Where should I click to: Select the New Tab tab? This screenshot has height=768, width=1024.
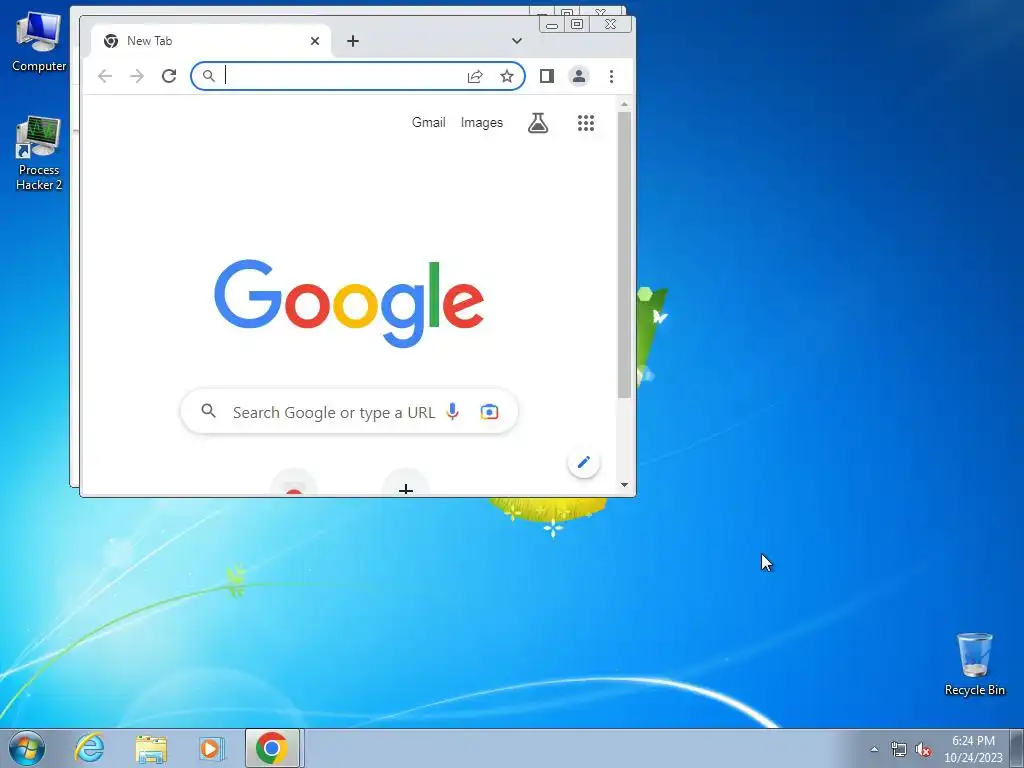[x=210, y=41]
